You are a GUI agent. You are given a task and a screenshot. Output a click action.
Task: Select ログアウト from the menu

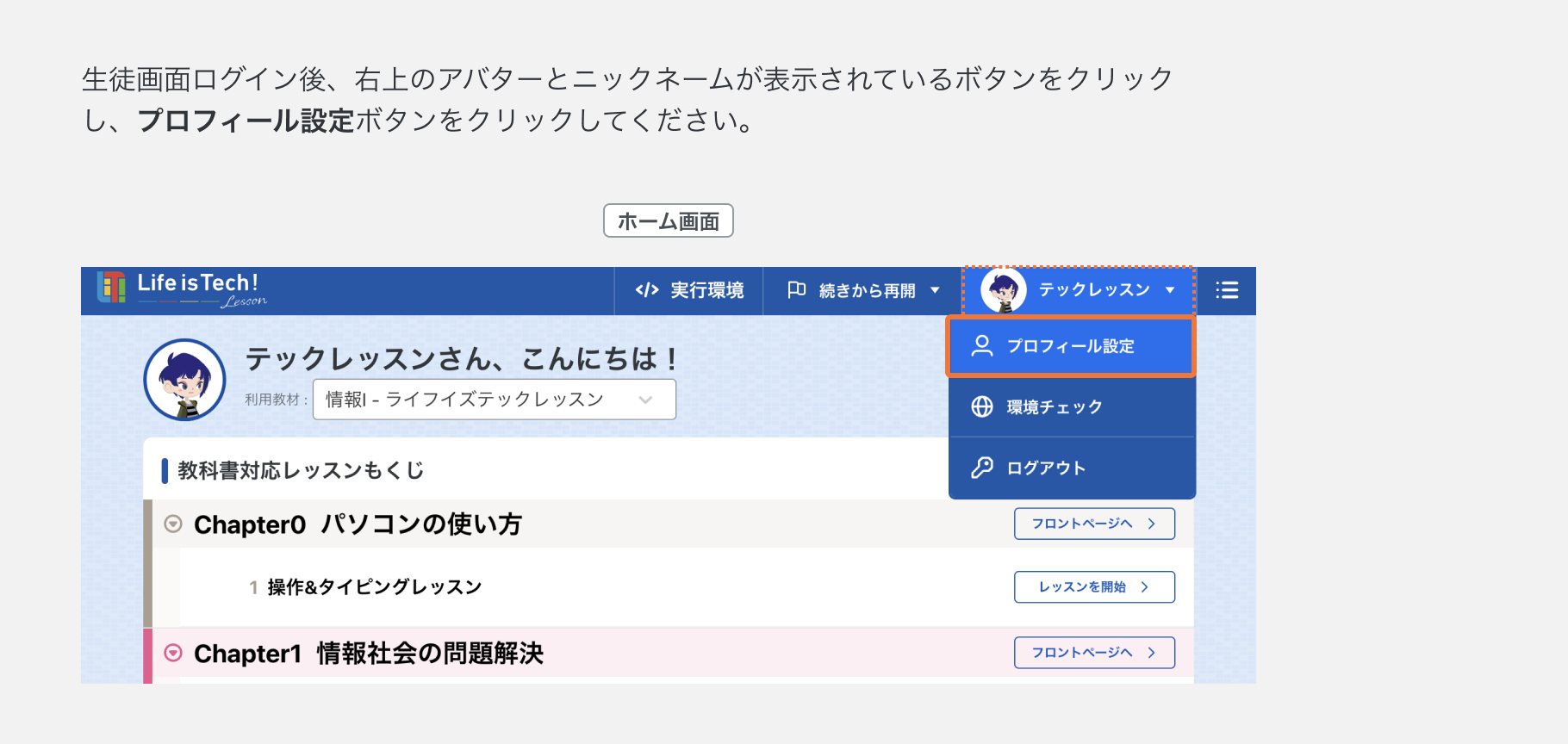[1072, 468]
